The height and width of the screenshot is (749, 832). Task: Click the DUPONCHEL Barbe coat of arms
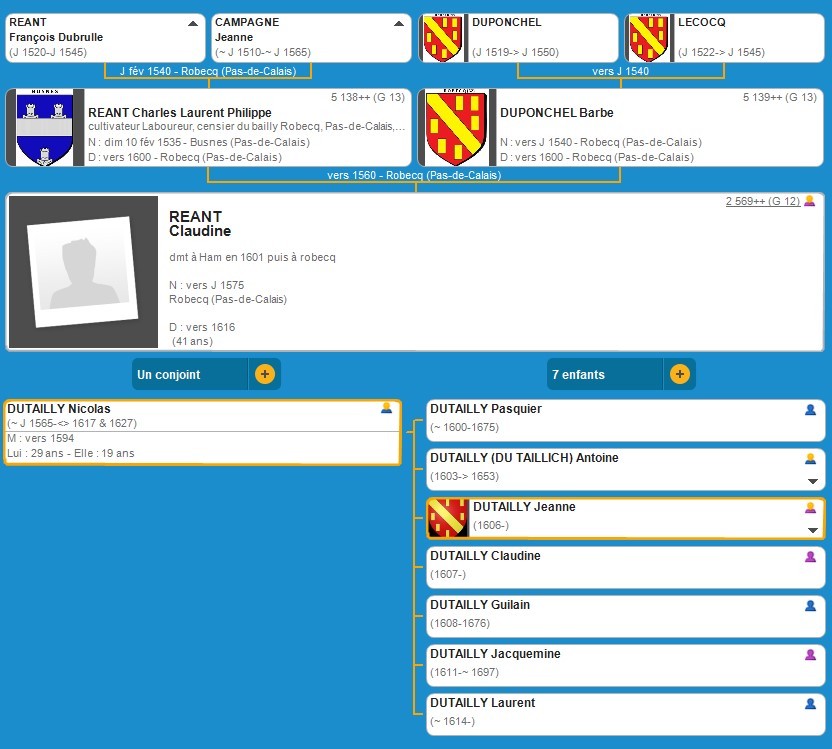click(456, 127)
